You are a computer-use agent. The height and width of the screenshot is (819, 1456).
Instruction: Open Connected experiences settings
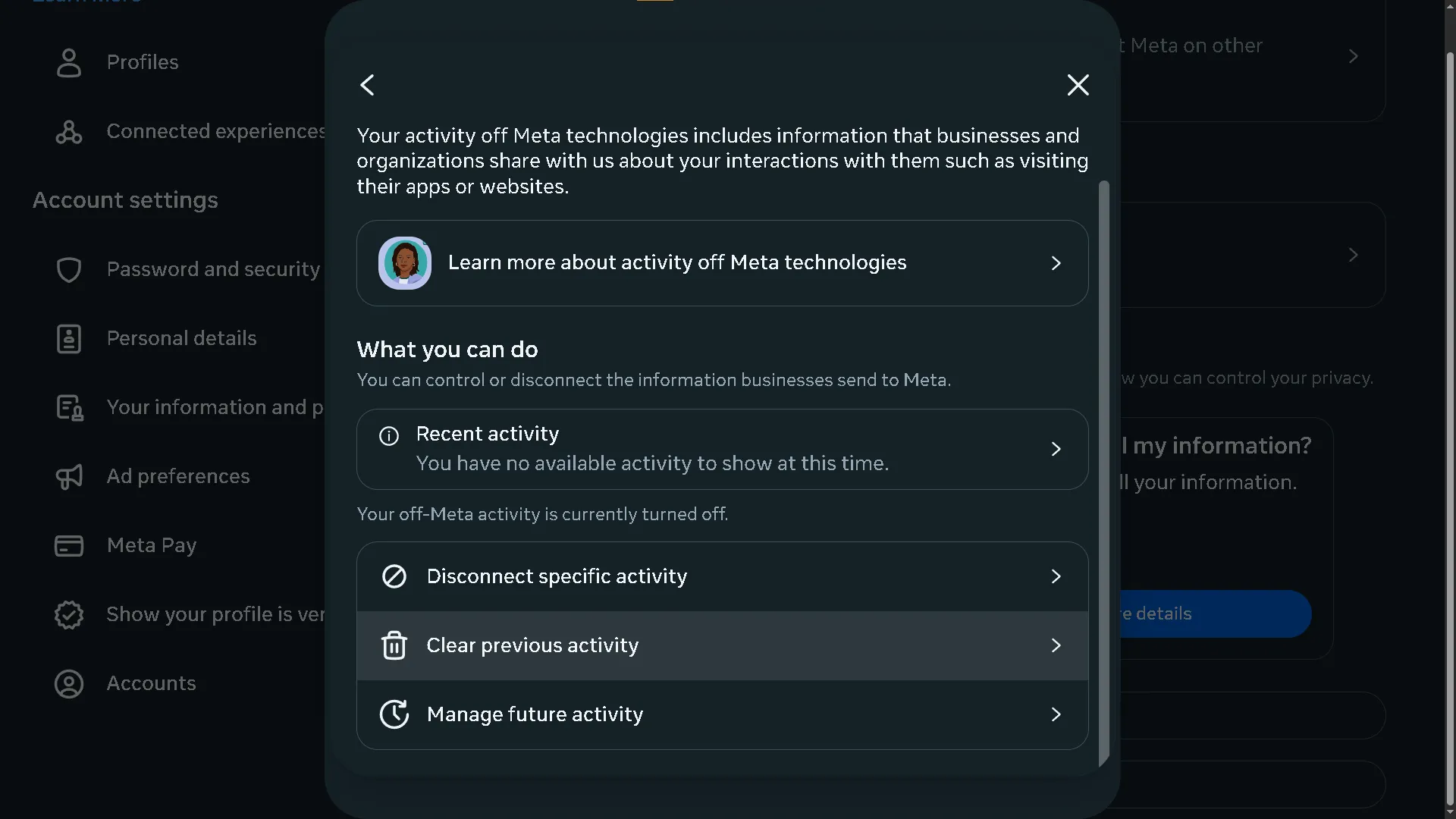point(216,131)
